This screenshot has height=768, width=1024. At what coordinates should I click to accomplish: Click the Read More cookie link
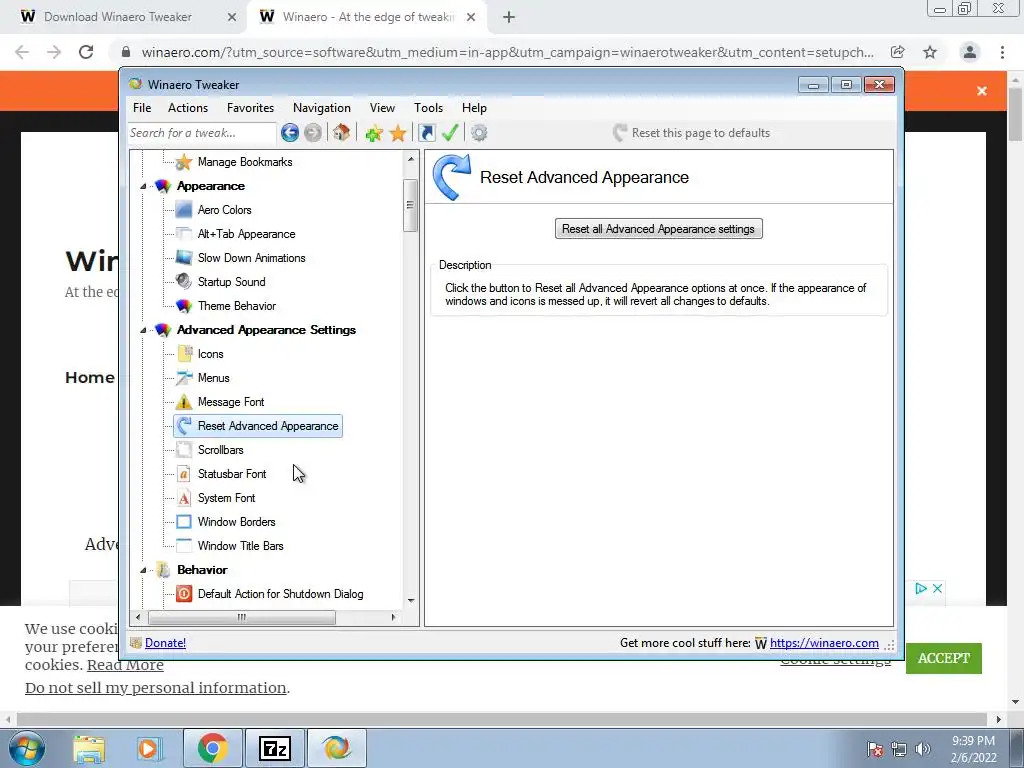tap(125, 665)
